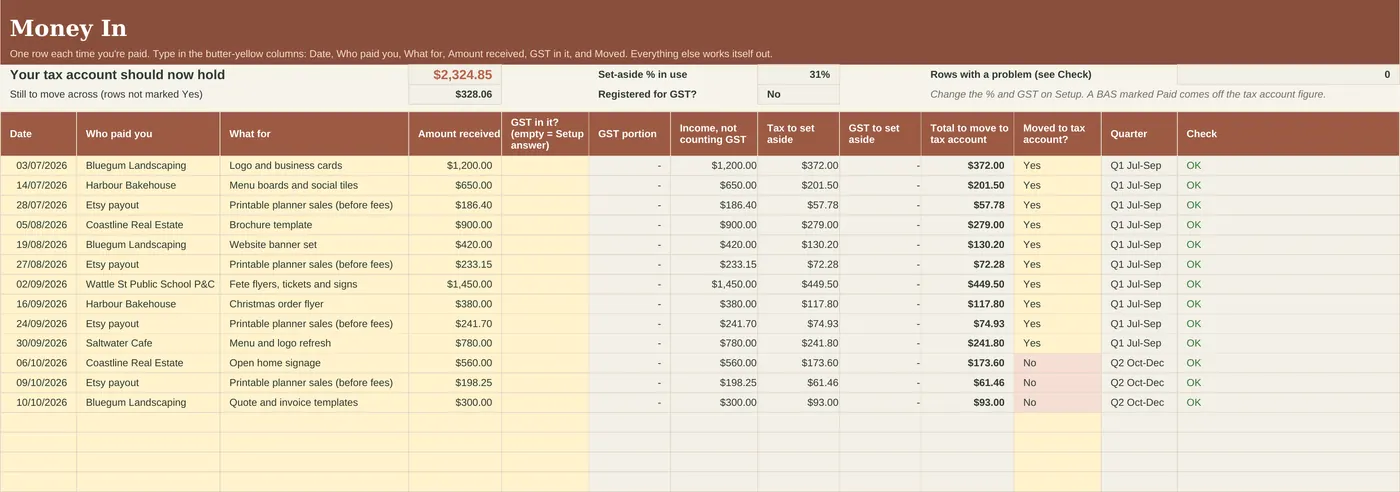The image size is (1400, 492).
Task: Click the 'Check' column header
Action: (x=1288, y=134)
